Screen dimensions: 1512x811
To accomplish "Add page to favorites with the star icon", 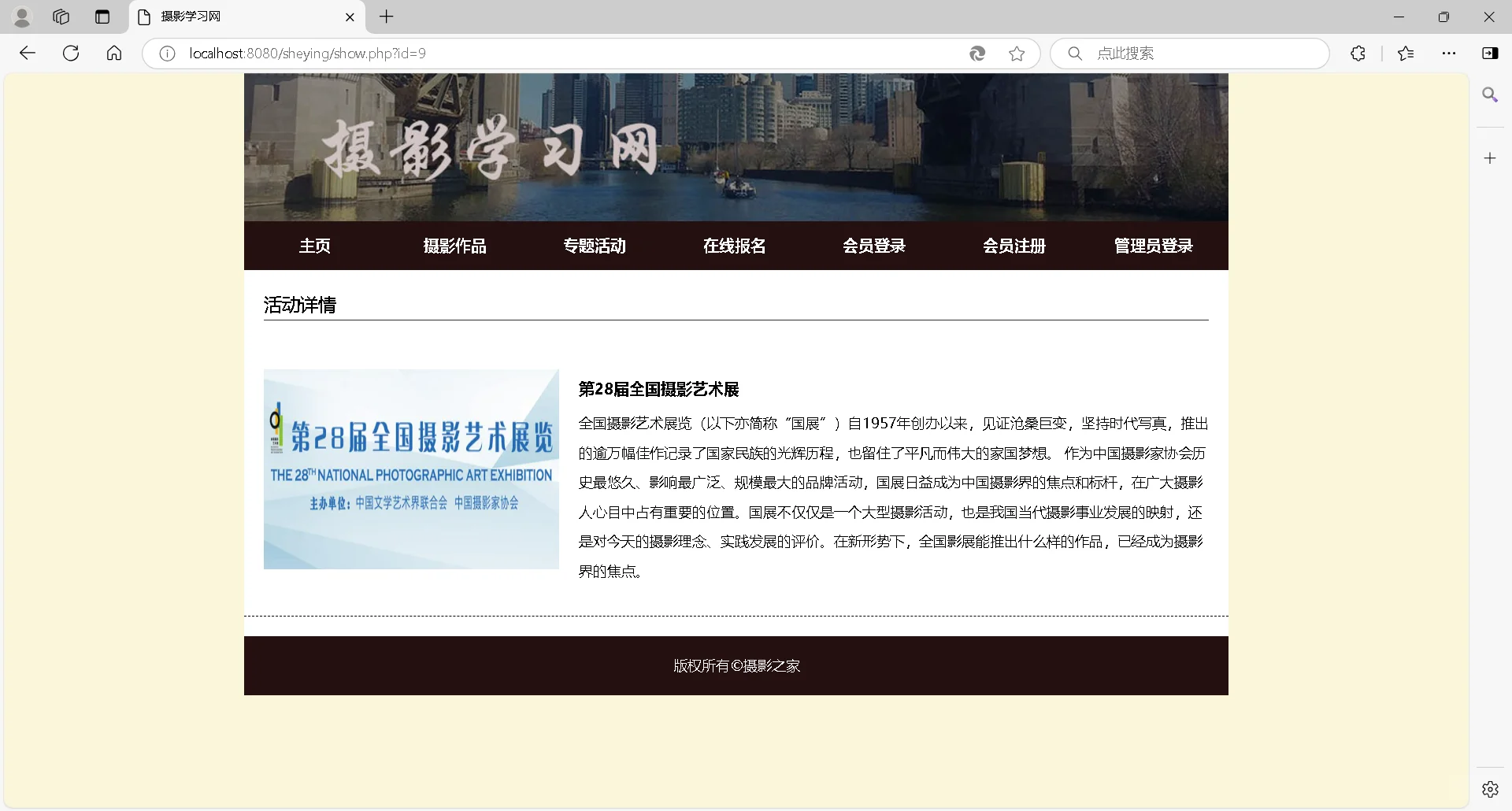I will point(1017,54).
